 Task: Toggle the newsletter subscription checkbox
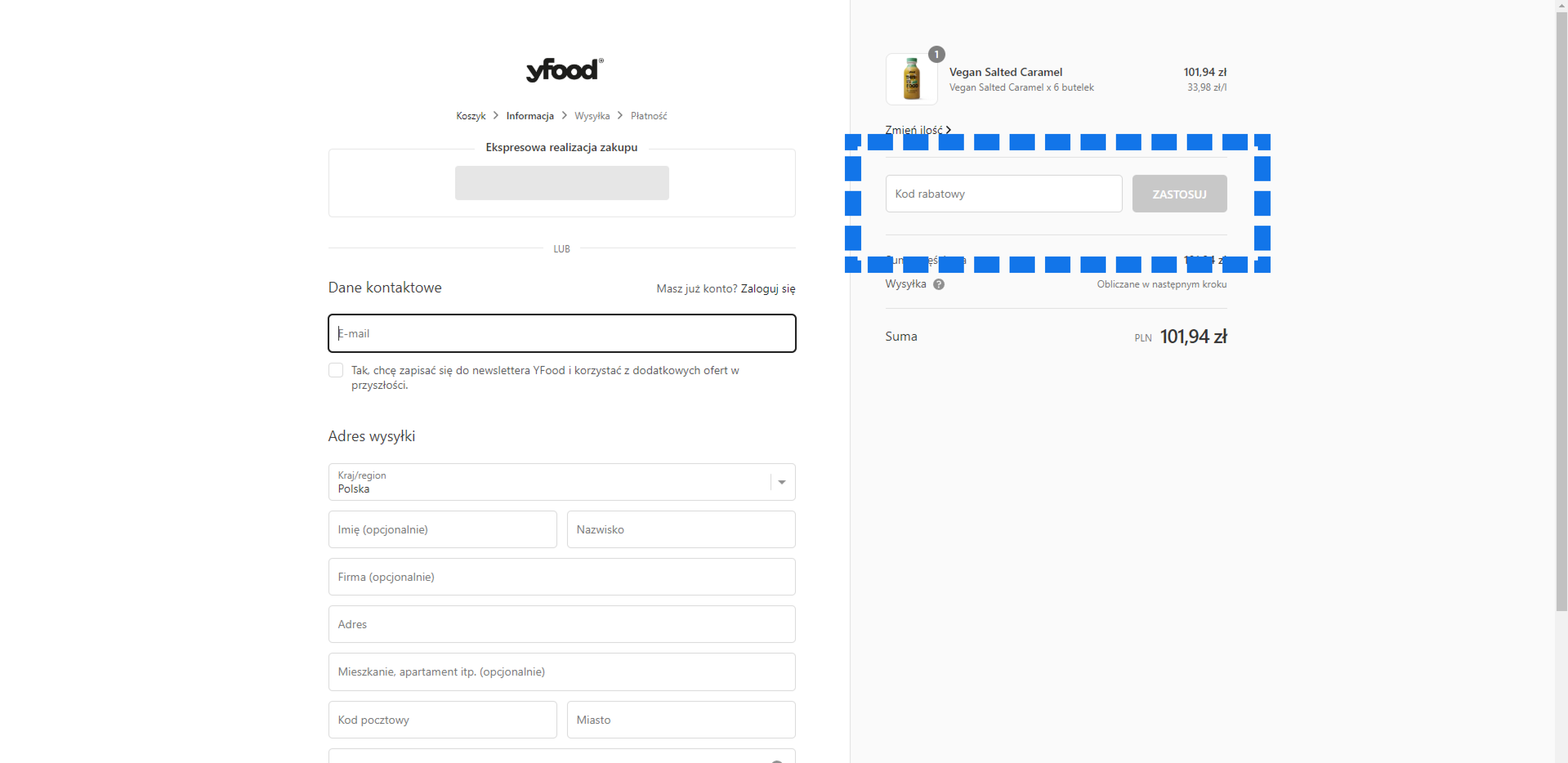pyautogui.click(x=336, y=370)
